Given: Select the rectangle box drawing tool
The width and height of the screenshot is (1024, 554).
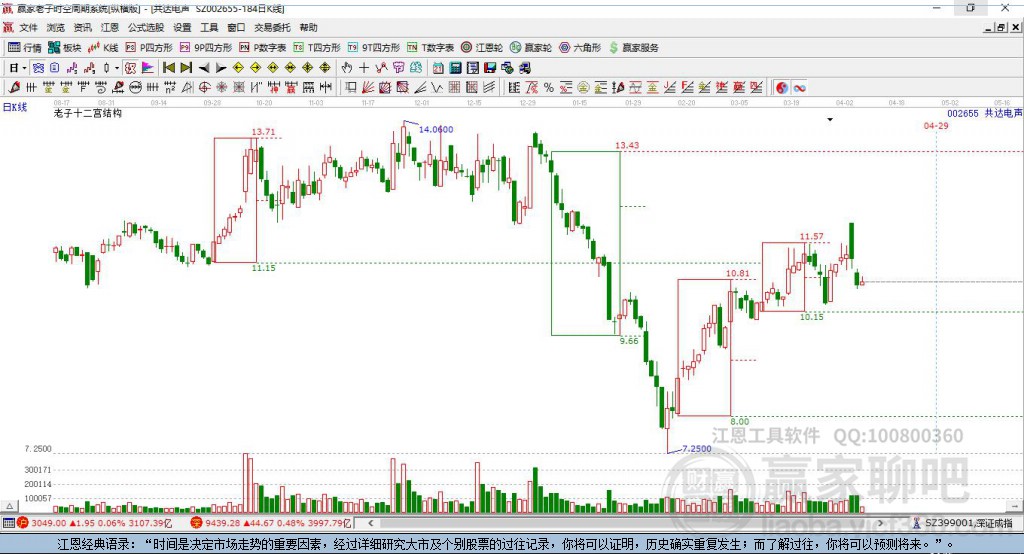Looking at the screenshot, I should pos(350,87).
